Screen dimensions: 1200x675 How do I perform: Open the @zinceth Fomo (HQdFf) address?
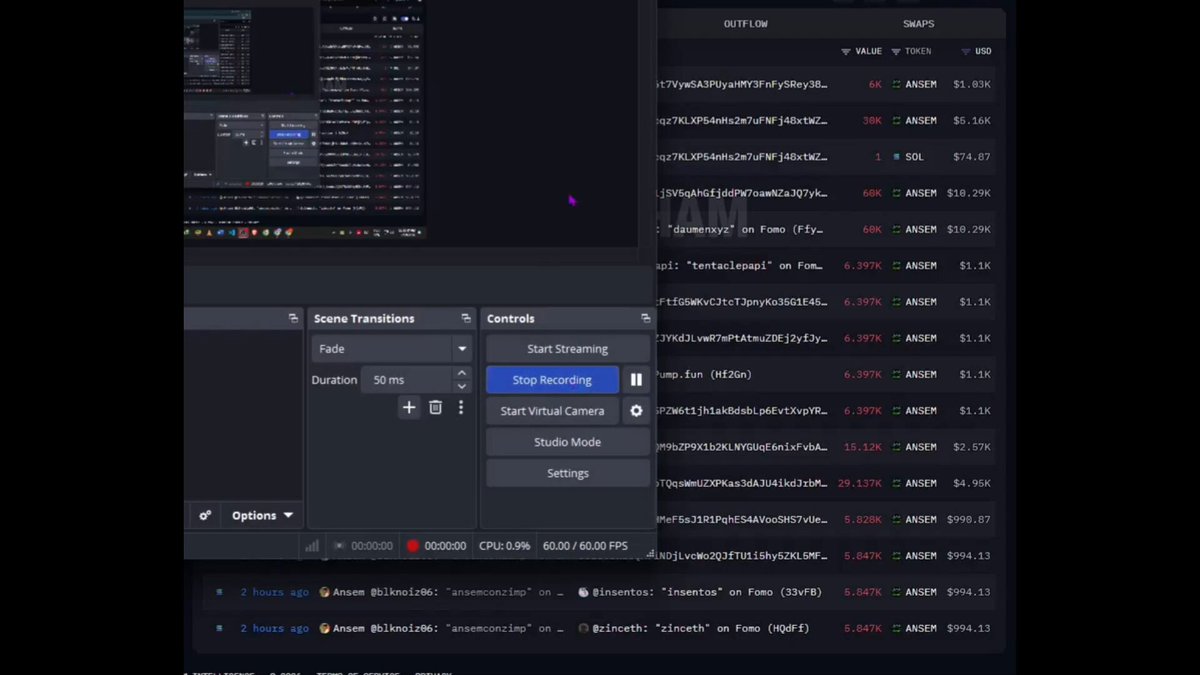pyautogui.click(x=700, y=628)
